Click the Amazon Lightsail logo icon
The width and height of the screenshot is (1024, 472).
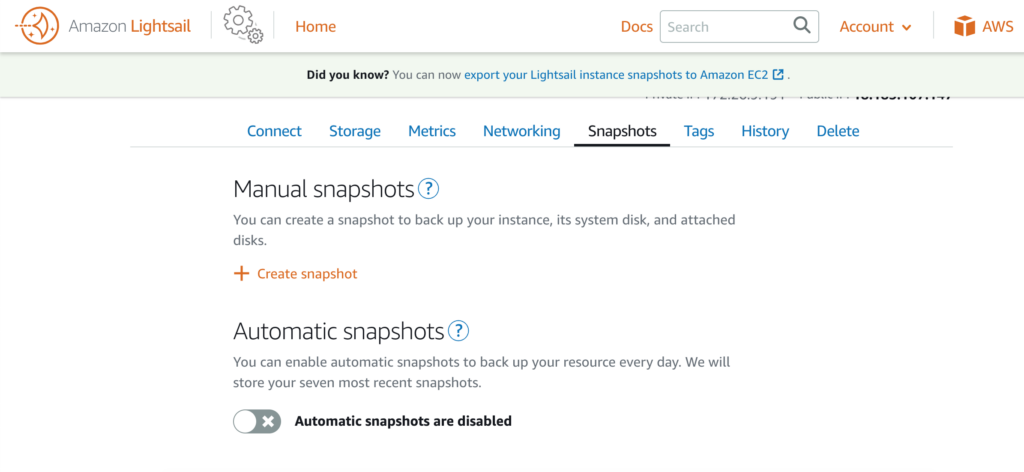pyautogui.click(x=37, y=26)
